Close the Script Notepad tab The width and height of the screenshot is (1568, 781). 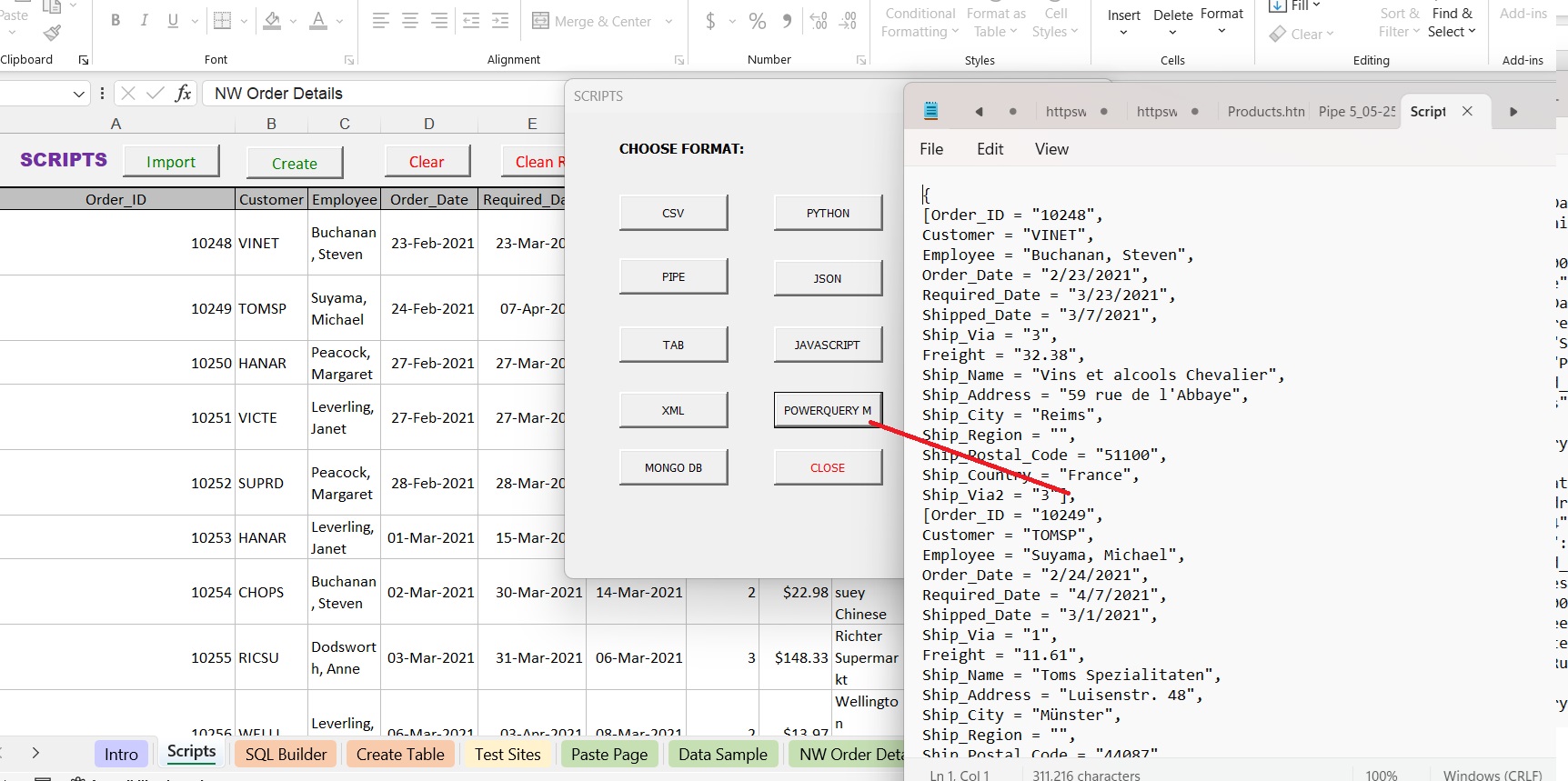pos(1467,111)
